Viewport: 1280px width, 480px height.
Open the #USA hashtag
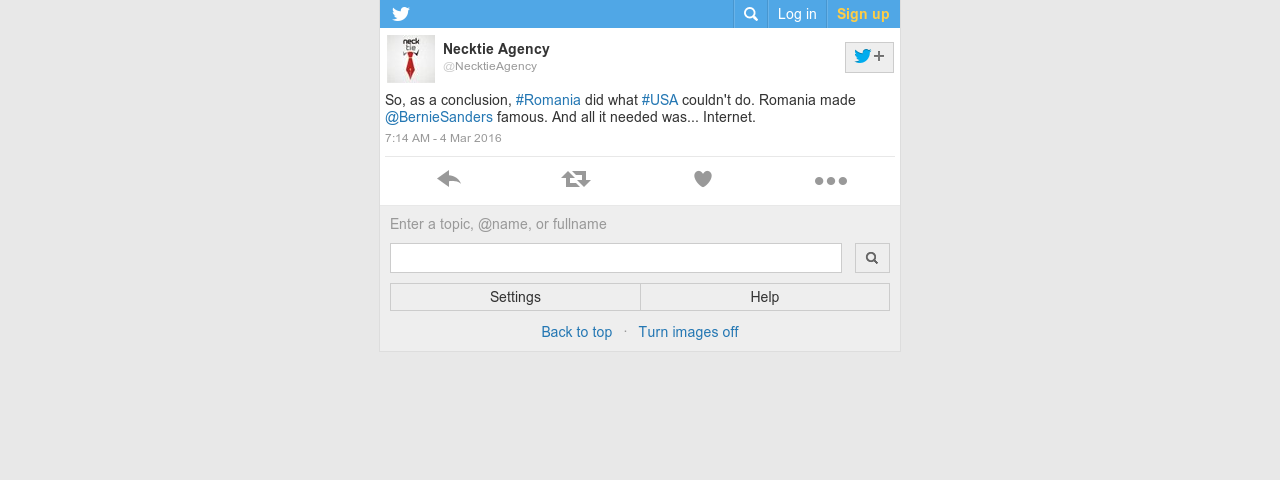[x=660, y=100]
